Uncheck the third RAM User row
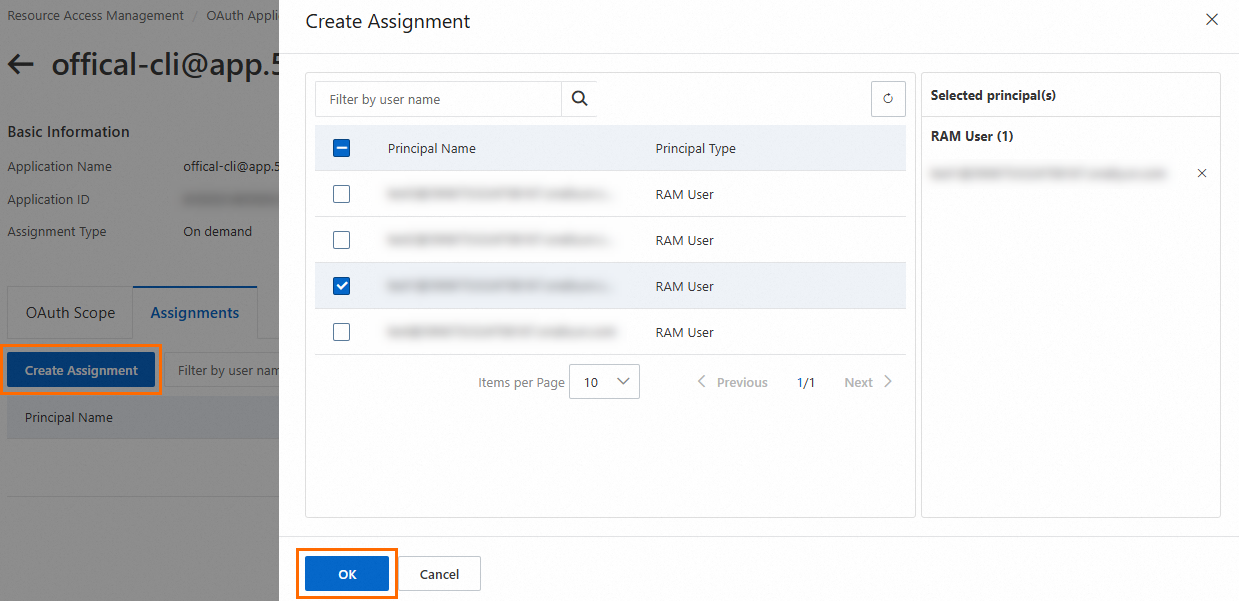1239x601 pixels. tap(341, 286)
